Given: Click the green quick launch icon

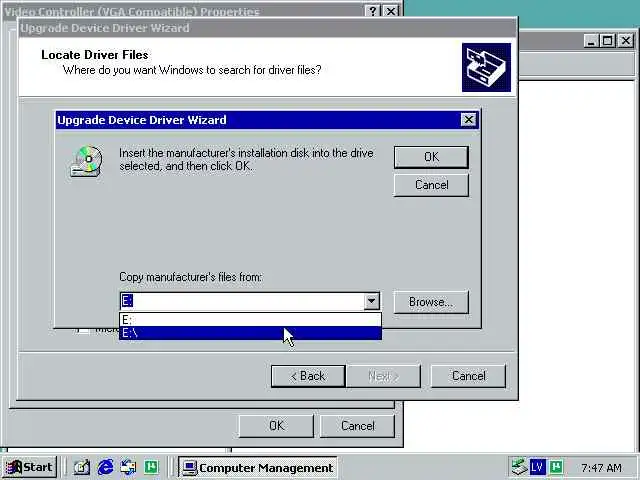Looking at the screenshot, I should tap(151, 467).
